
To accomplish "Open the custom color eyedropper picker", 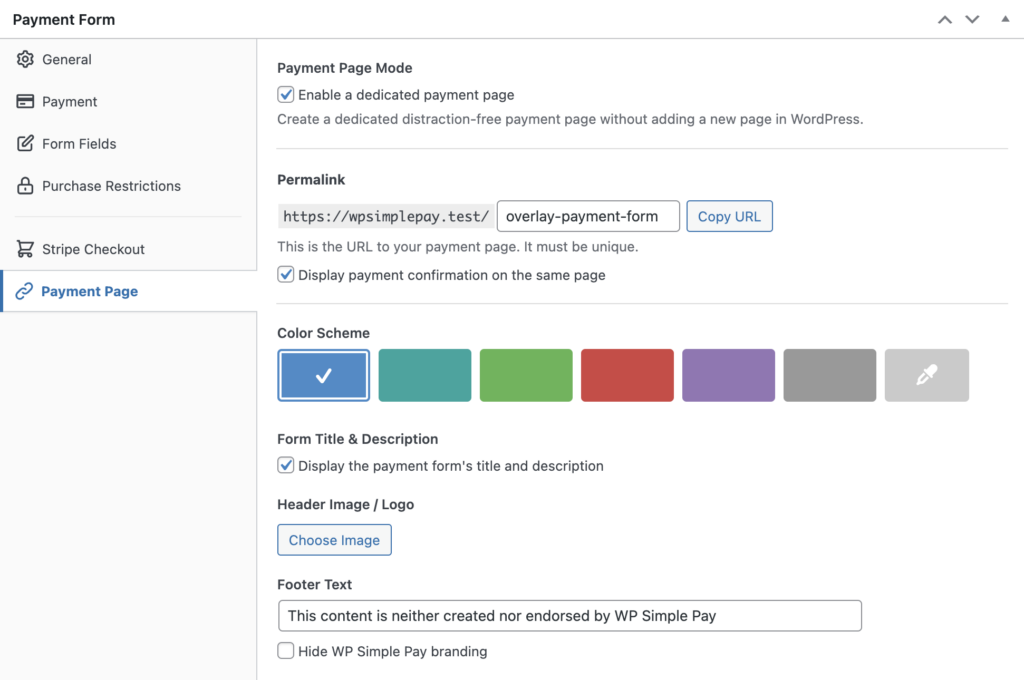I will tap(927, 375).
